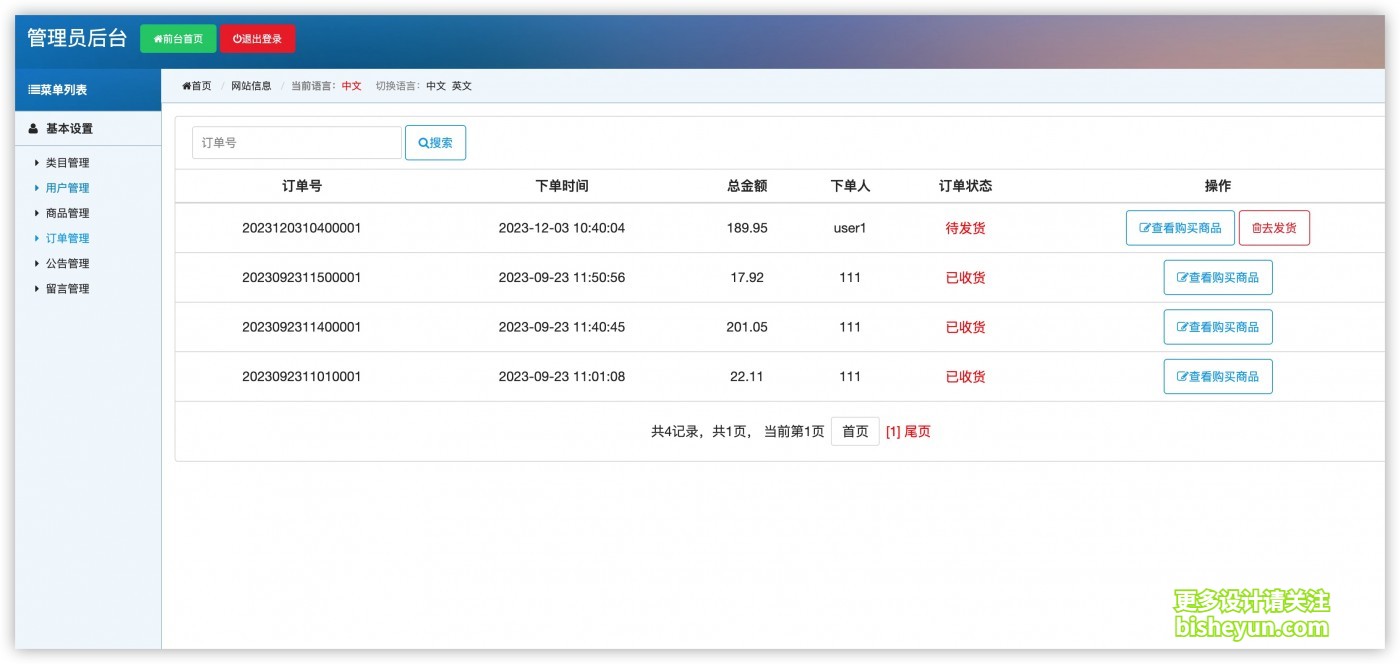Click the arrow beside 用户管理
Image resolution: width=1400 pixels, height=664 pixels.
click(37, 188)
